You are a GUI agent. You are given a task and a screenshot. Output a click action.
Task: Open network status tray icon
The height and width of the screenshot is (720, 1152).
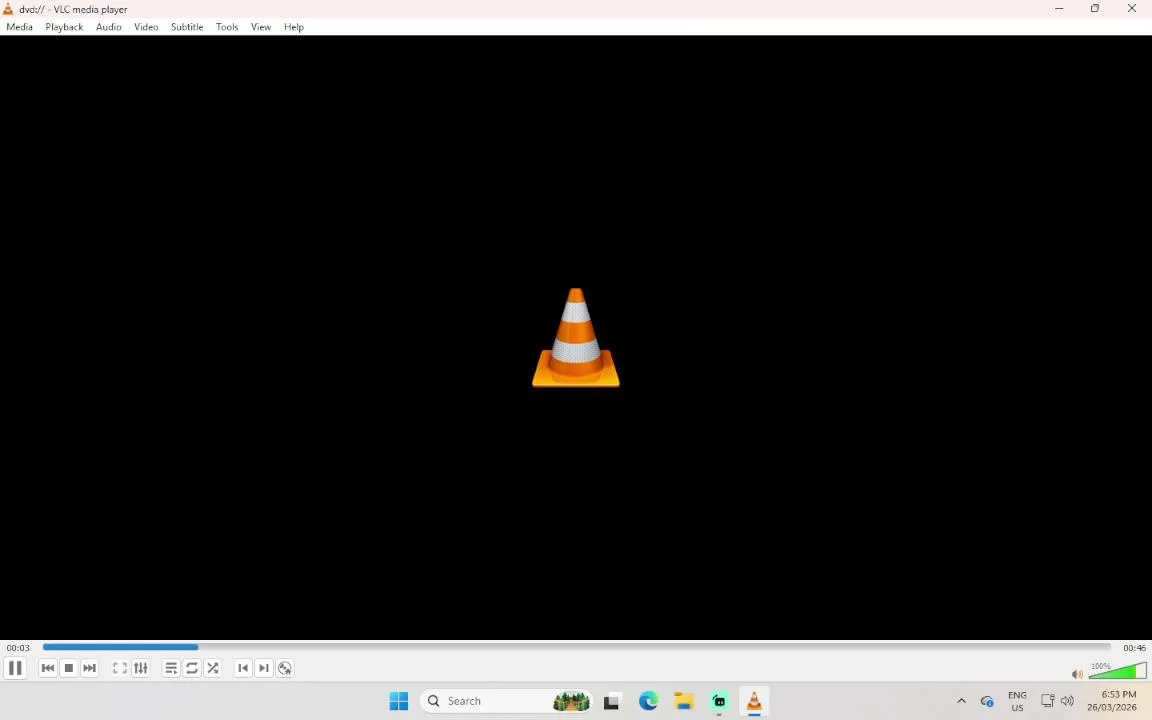pyautogui.click(x=1048, y=701)
